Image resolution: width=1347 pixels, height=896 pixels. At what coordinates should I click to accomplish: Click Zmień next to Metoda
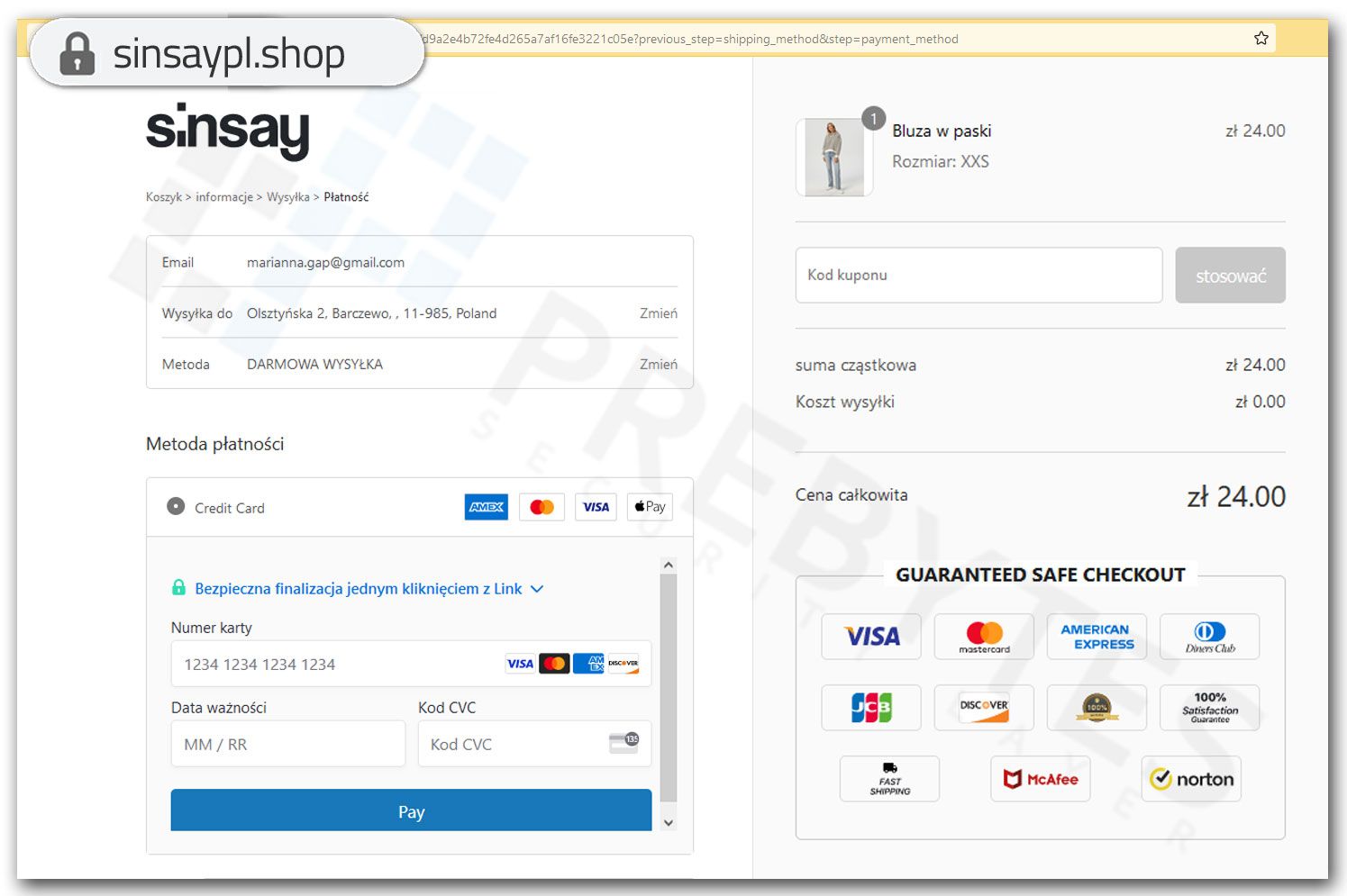point(659,365)
